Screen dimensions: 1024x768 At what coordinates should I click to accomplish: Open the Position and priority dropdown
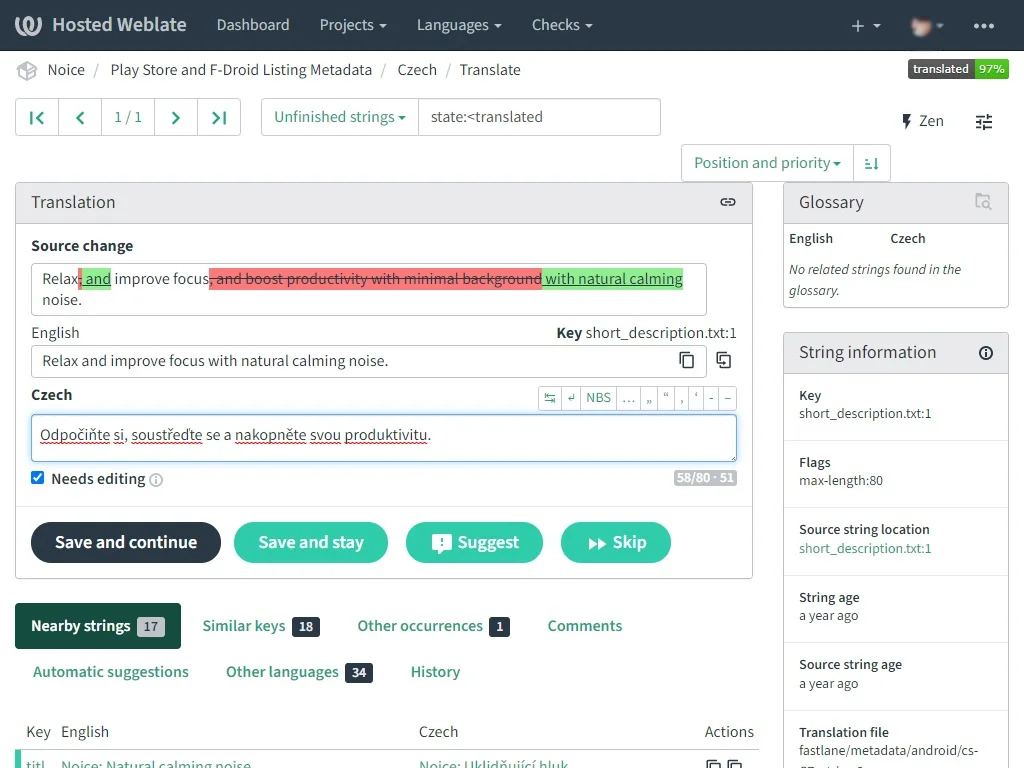click(x=766, y=163)
